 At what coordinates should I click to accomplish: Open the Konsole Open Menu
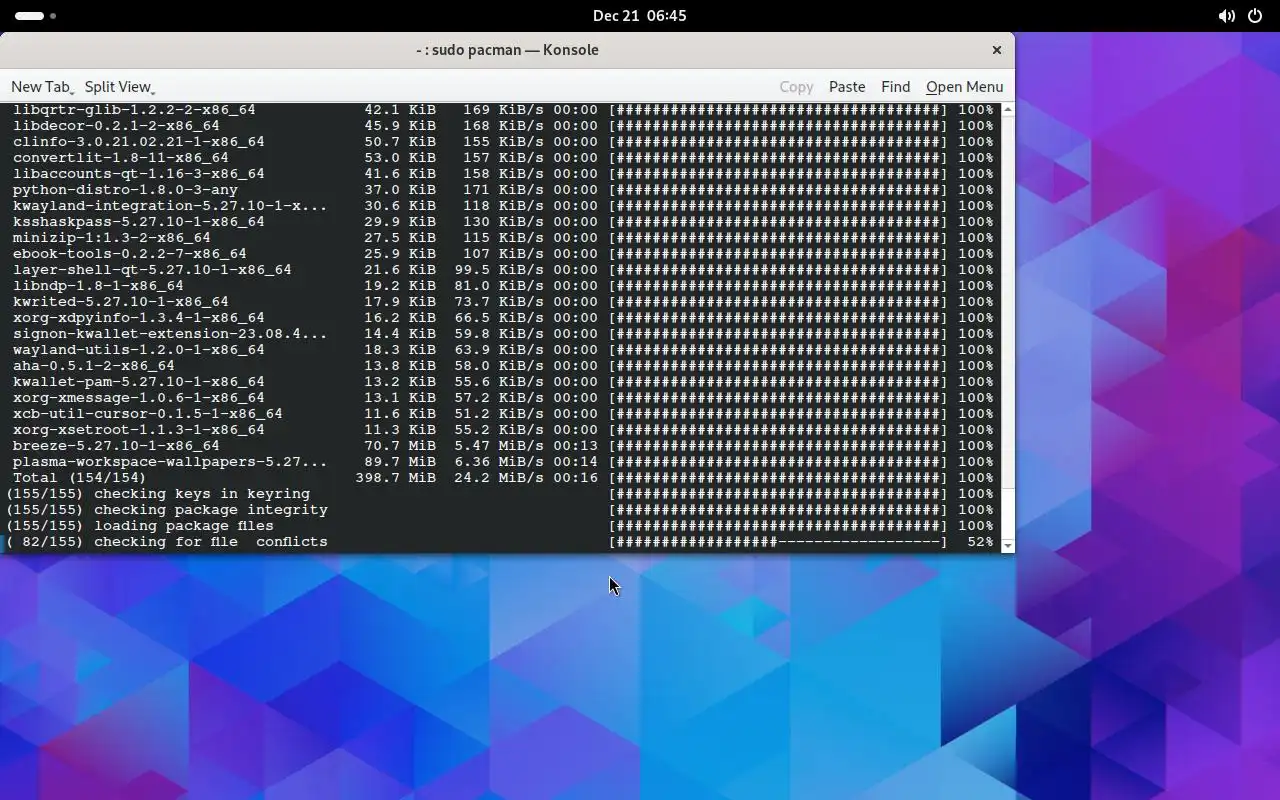(x=964, y=87)
